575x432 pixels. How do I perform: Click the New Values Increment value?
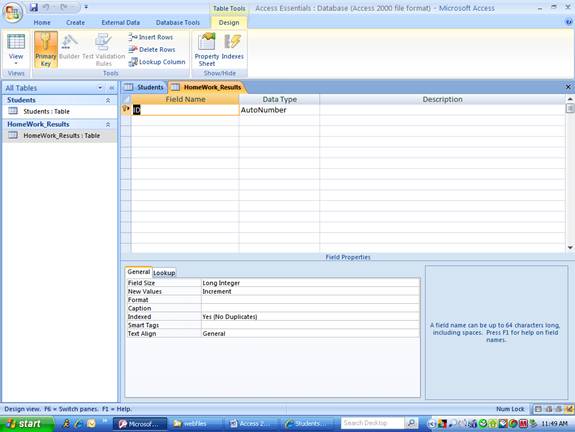pos(310,292)
